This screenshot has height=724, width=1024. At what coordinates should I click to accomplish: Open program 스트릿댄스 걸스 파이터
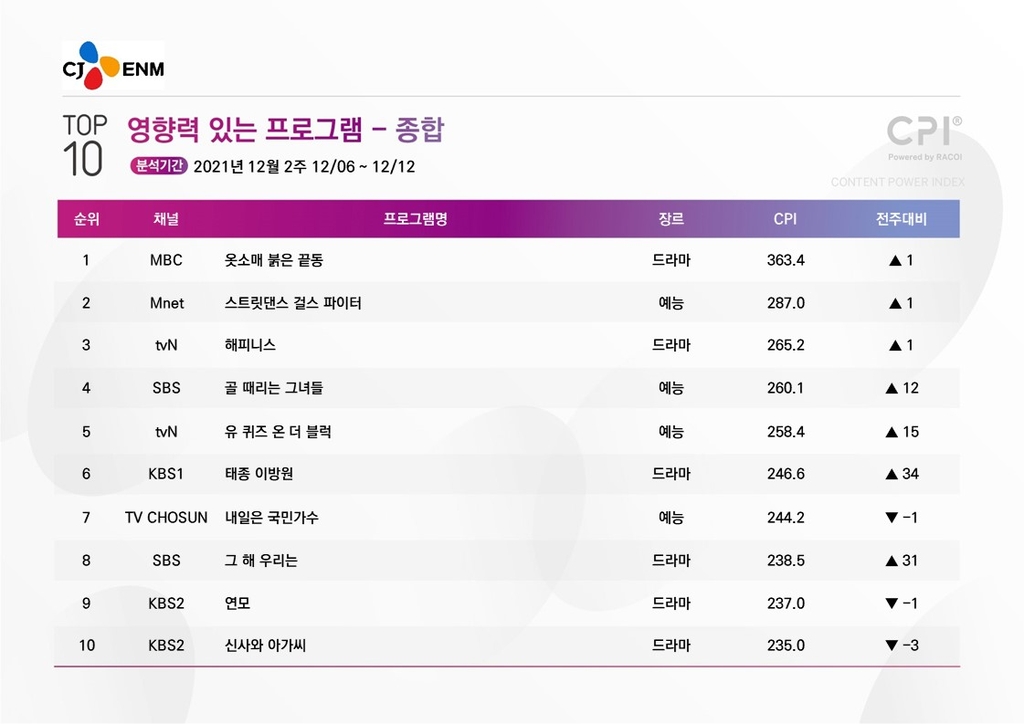pyautogui.click(x=293, y=303)
